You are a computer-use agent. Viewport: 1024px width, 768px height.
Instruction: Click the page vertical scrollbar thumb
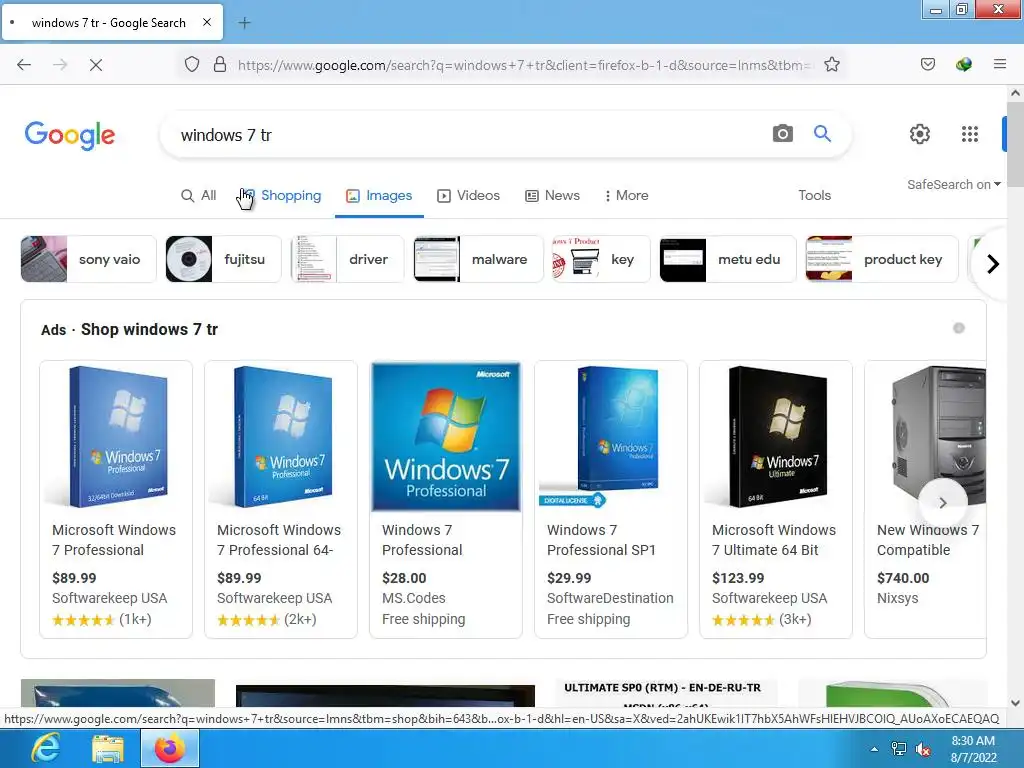pyautogui.click(x=1015, y=144)
